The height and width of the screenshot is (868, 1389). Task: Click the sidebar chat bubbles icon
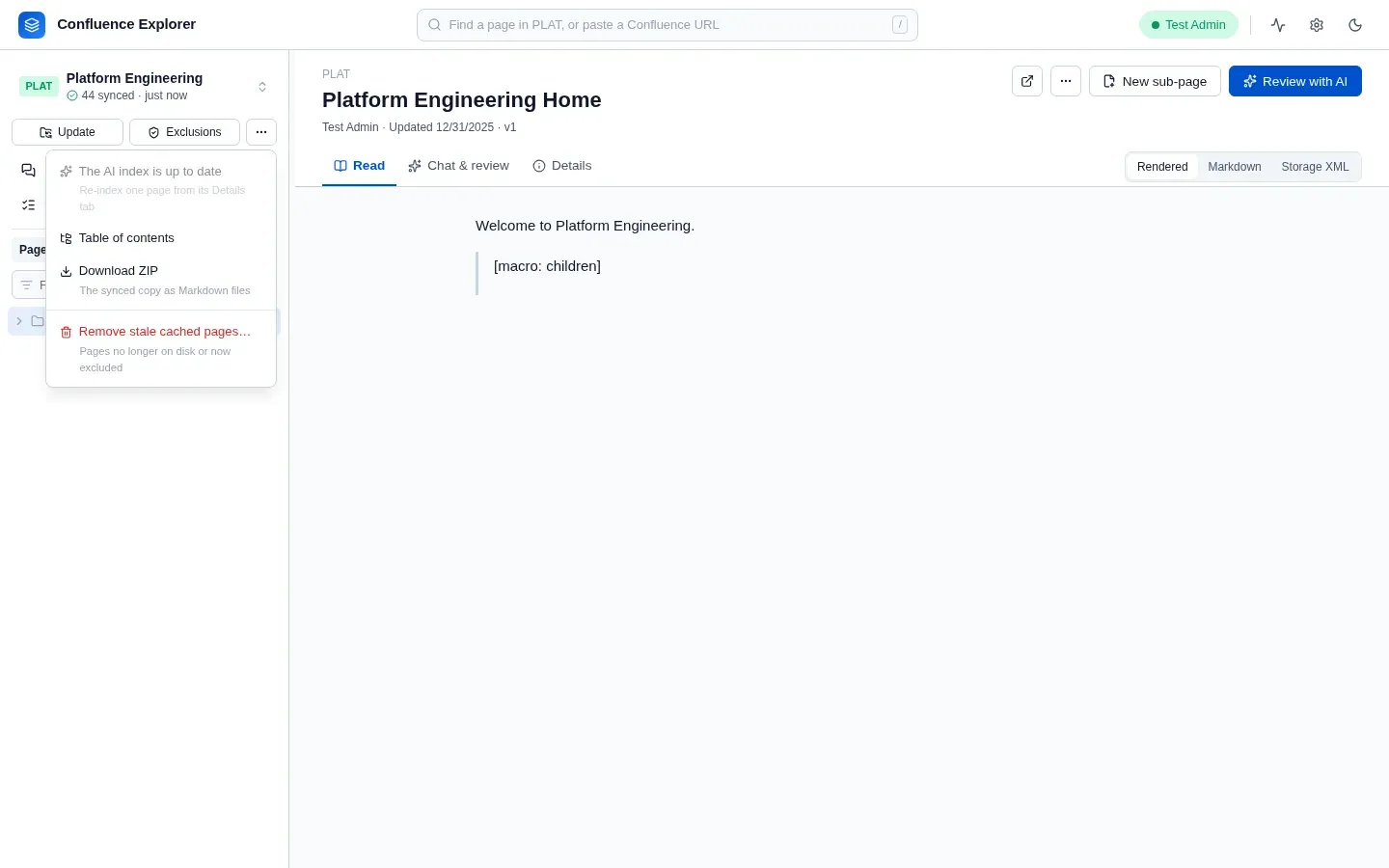[x=28, y=171]
